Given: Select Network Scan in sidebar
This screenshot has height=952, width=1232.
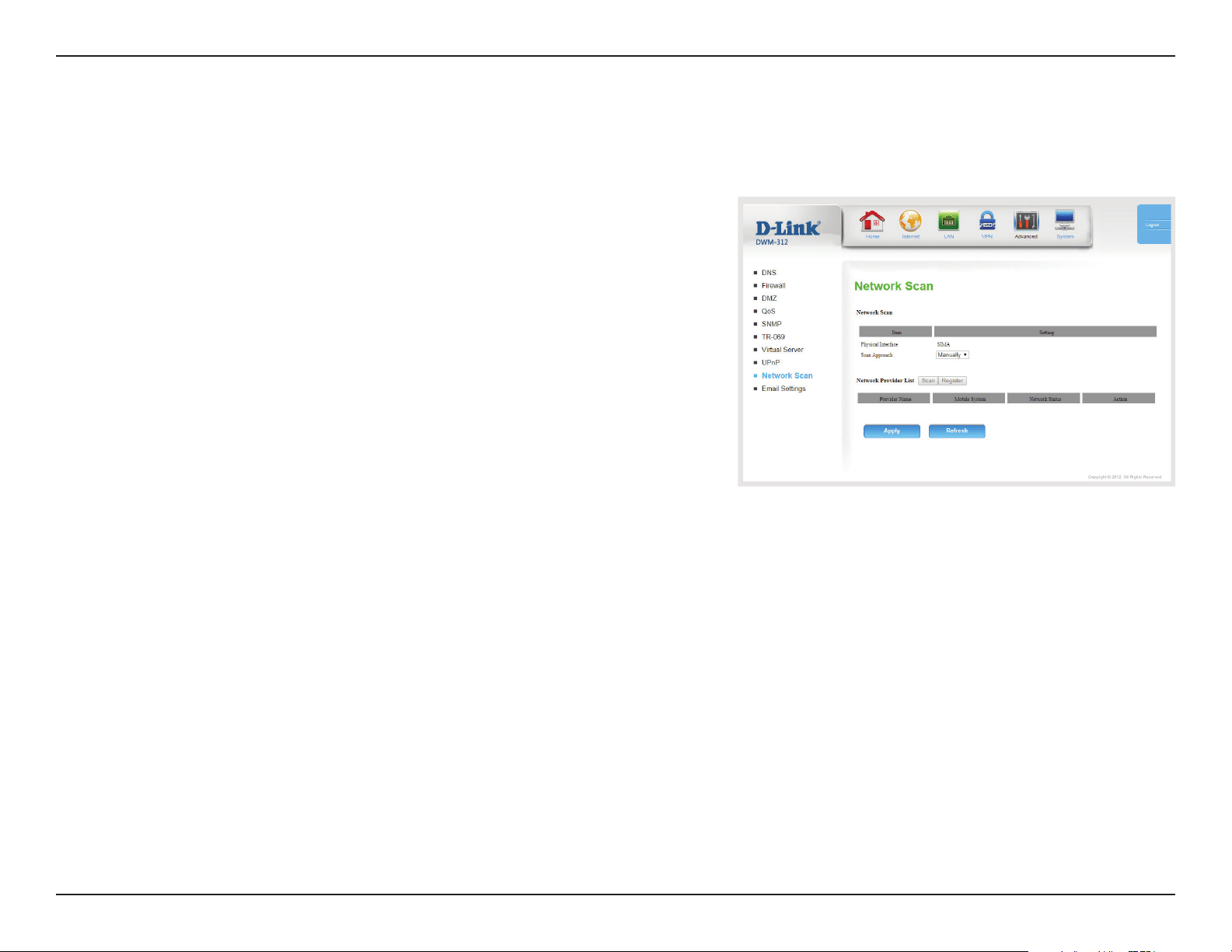Looking at the screenshot, I should 787,375.
